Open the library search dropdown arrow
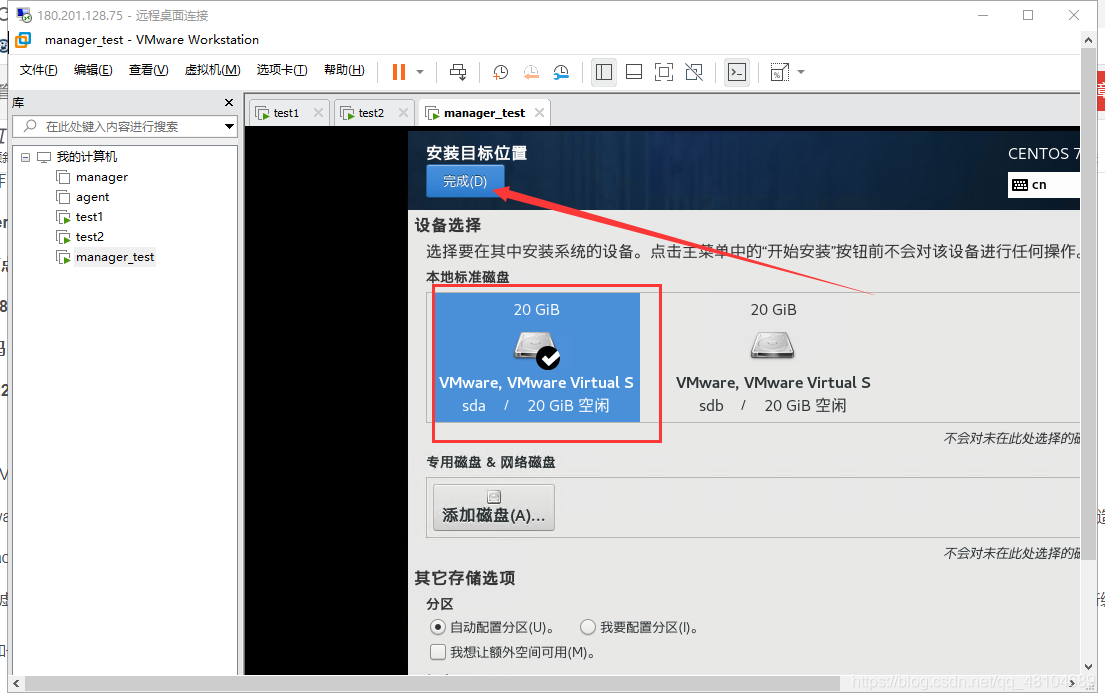The image size is (1105, 700). [229, 127]
